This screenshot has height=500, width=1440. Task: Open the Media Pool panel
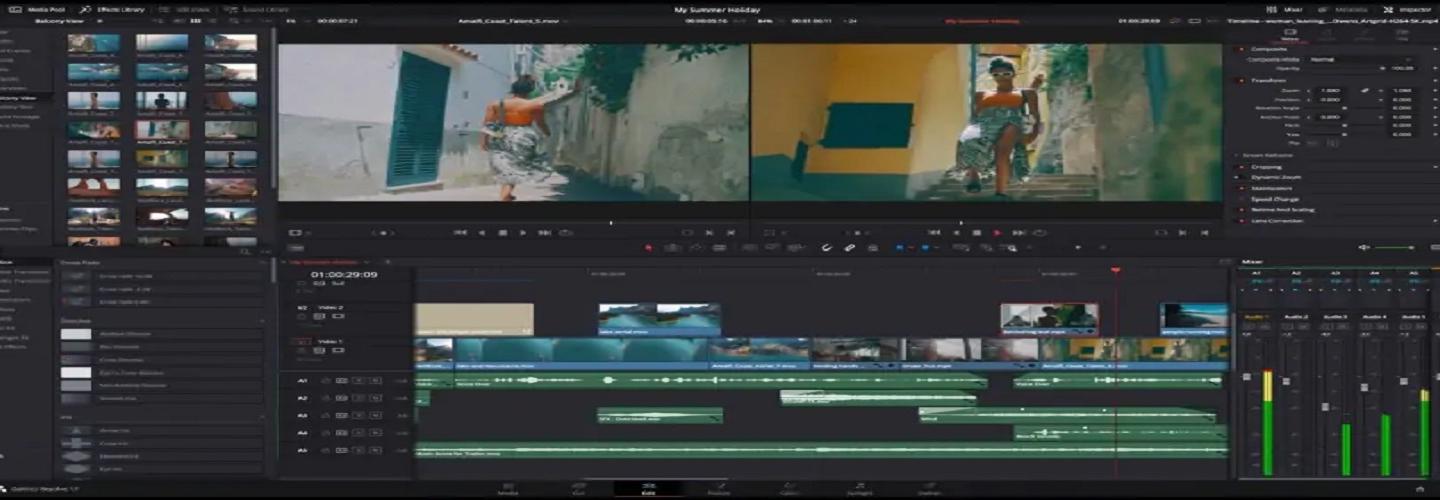(x=42, y=9)
